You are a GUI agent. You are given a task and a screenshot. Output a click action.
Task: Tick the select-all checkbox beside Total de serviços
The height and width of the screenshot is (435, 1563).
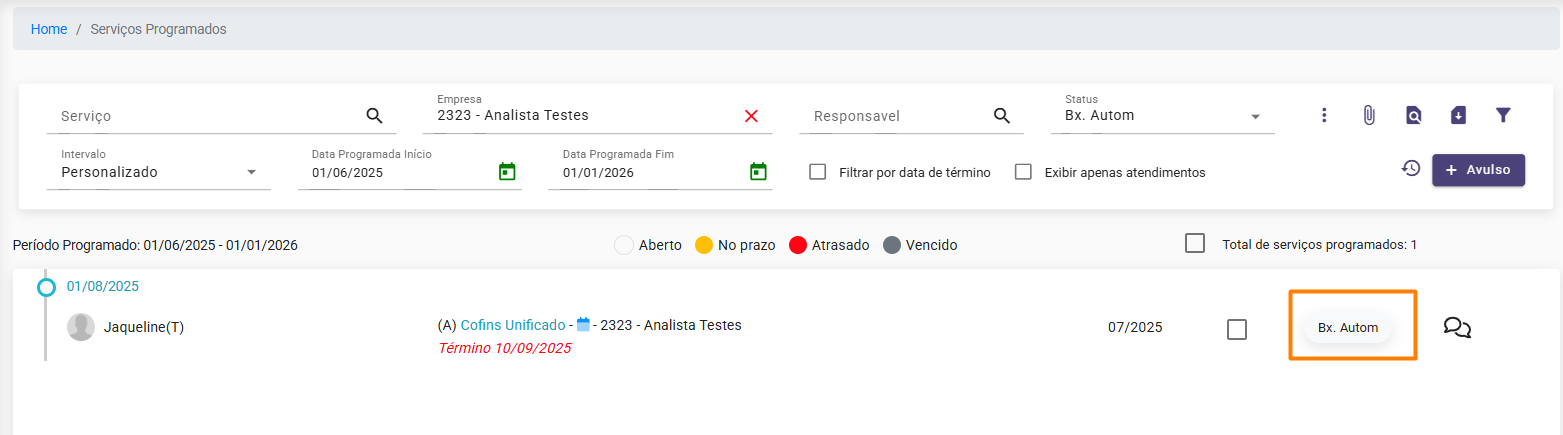pos(1194,243)
